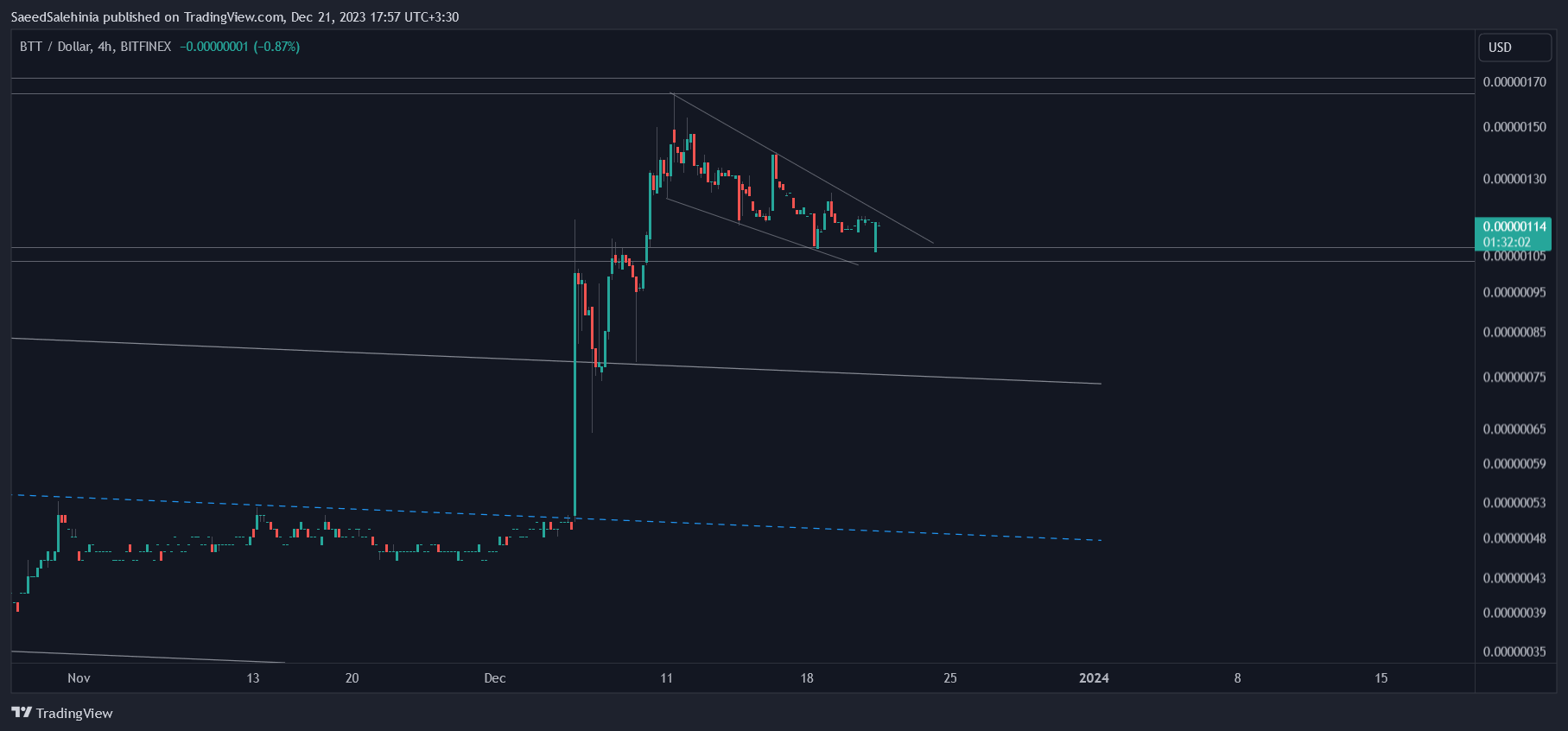Viewport: 1568px width, 731px height.
Task: Click the 0.00000075 price axis label
Action: pyautogui.click(x=1514, y=377)
